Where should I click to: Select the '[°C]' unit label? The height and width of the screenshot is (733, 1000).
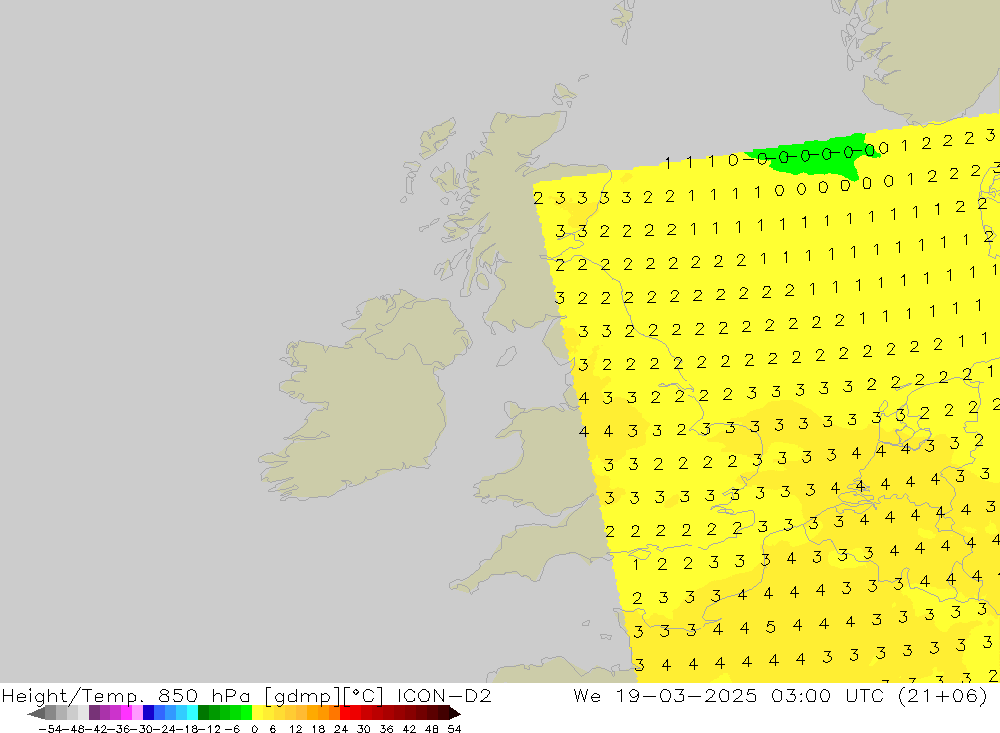click(363, 695)
